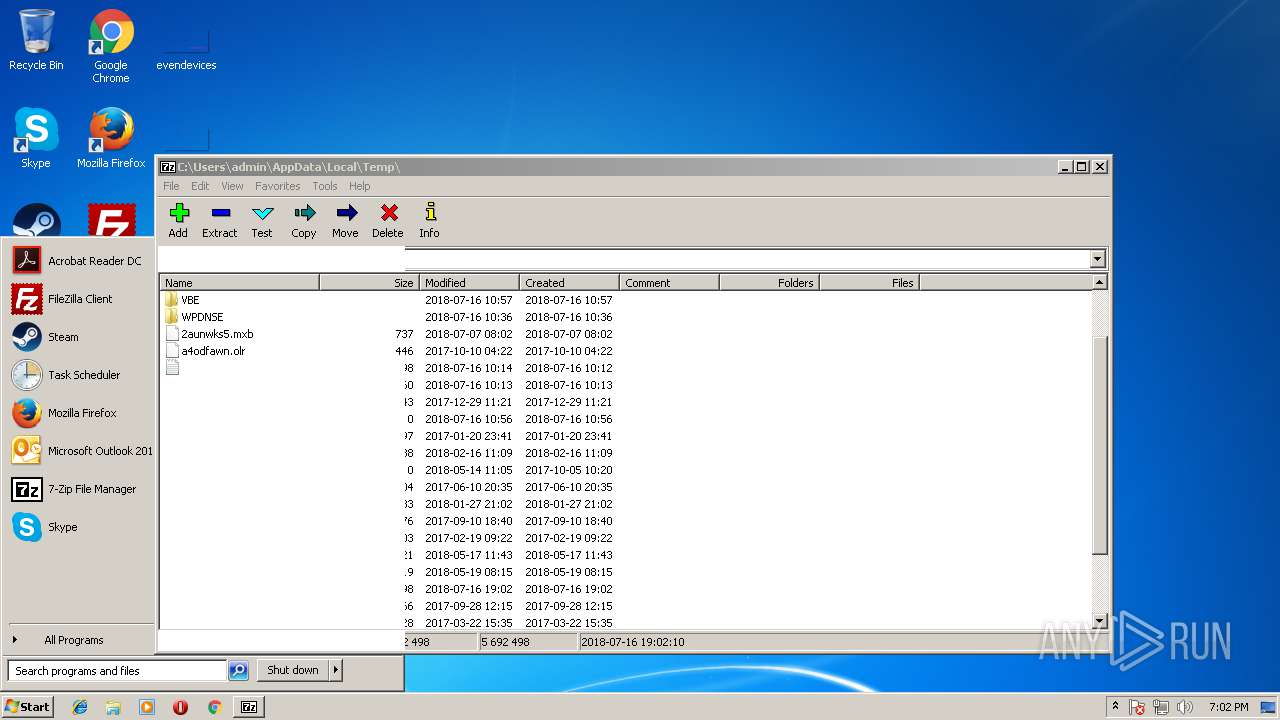Expand the Shut down options arrow
The image size is (1280, 720).
(x=336, y=670)
